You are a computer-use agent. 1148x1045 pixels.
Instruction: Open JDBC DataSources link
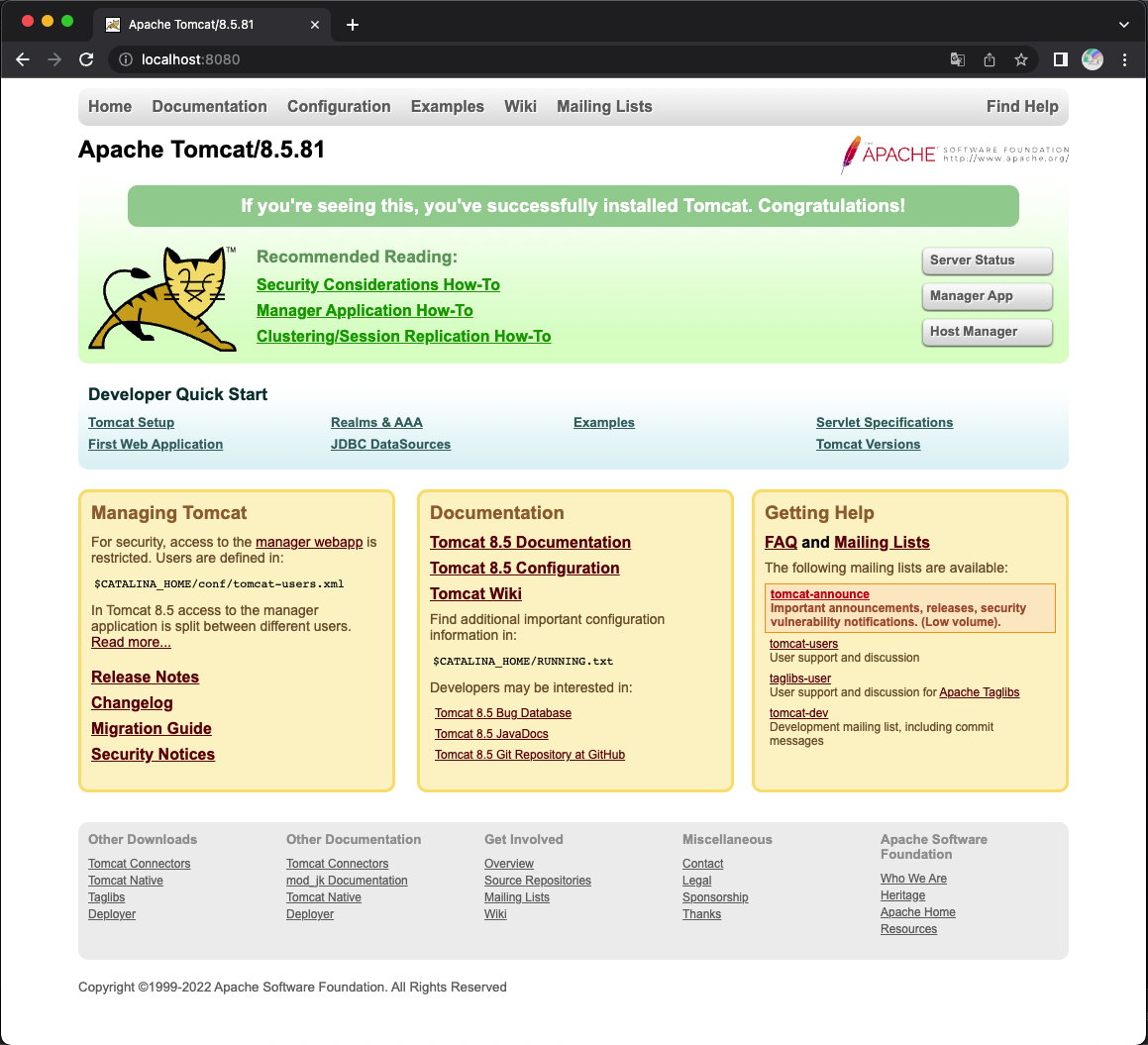(390, 445)
